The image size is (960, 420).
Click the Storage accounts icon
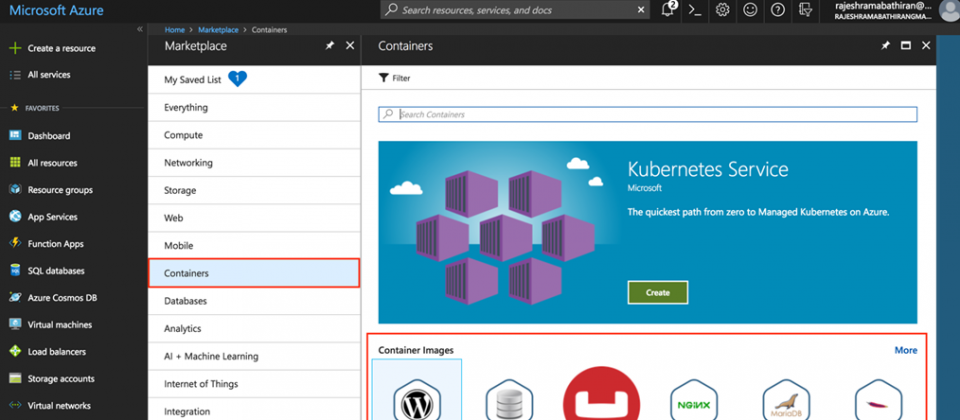pyautogui.click(x=15, y=378)
